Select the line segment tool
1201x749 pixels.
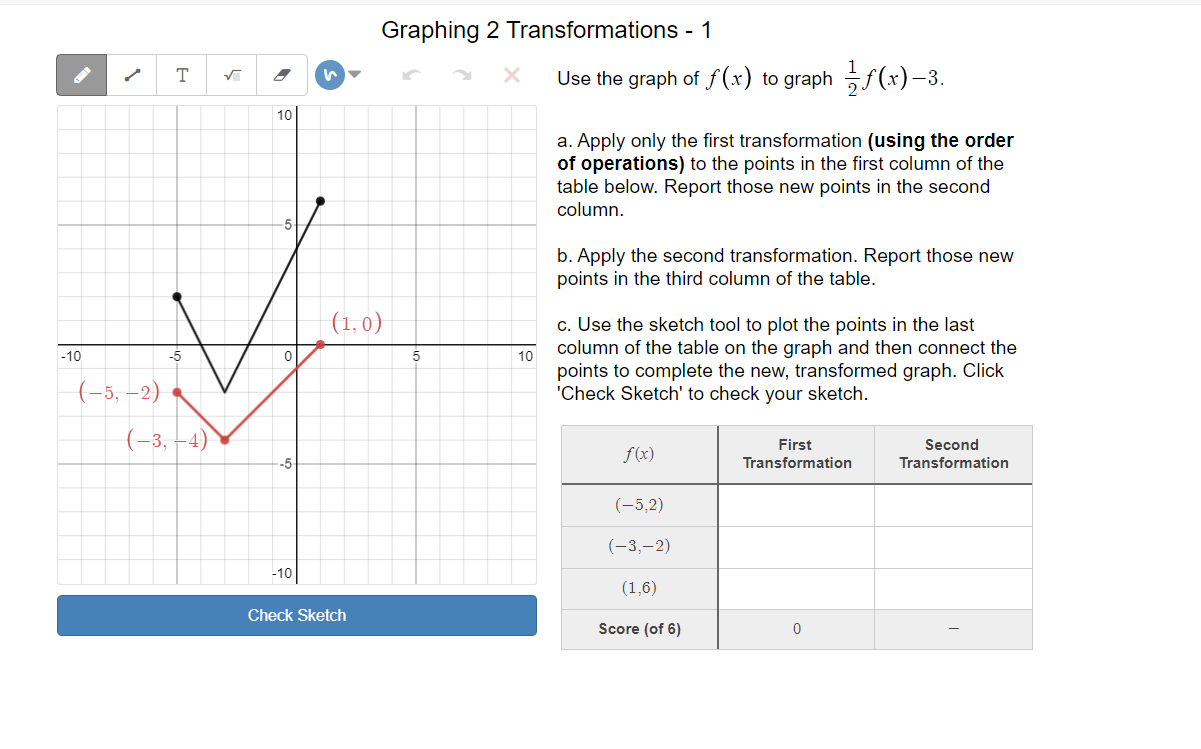coord(133,75)
